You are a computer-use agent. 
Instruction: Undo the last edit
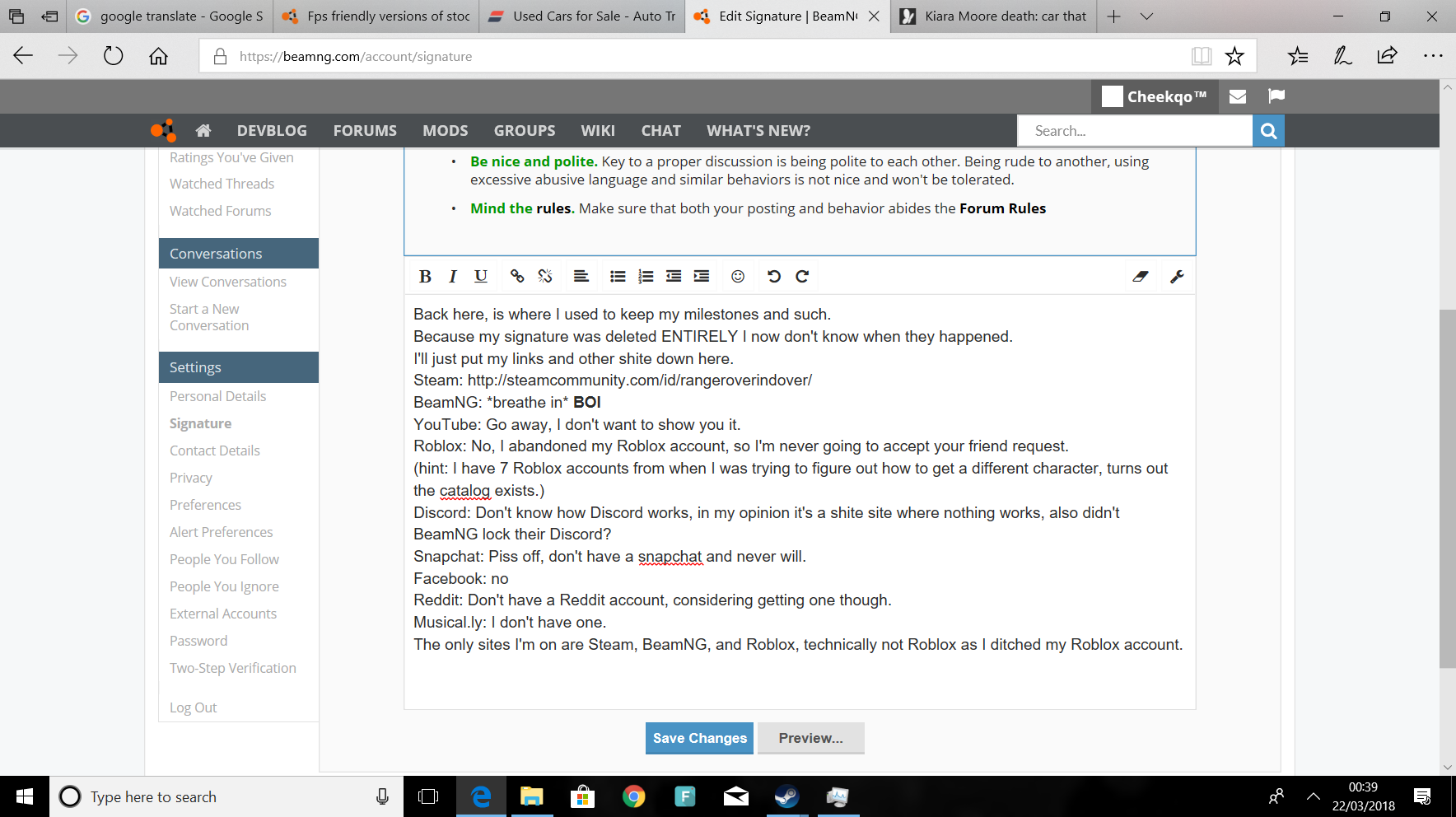774,277
